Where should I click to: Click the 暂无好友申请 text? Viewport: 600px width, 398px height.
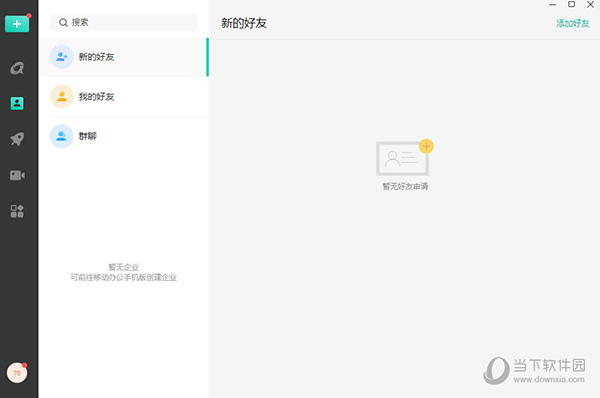click(x=405, y=186)
